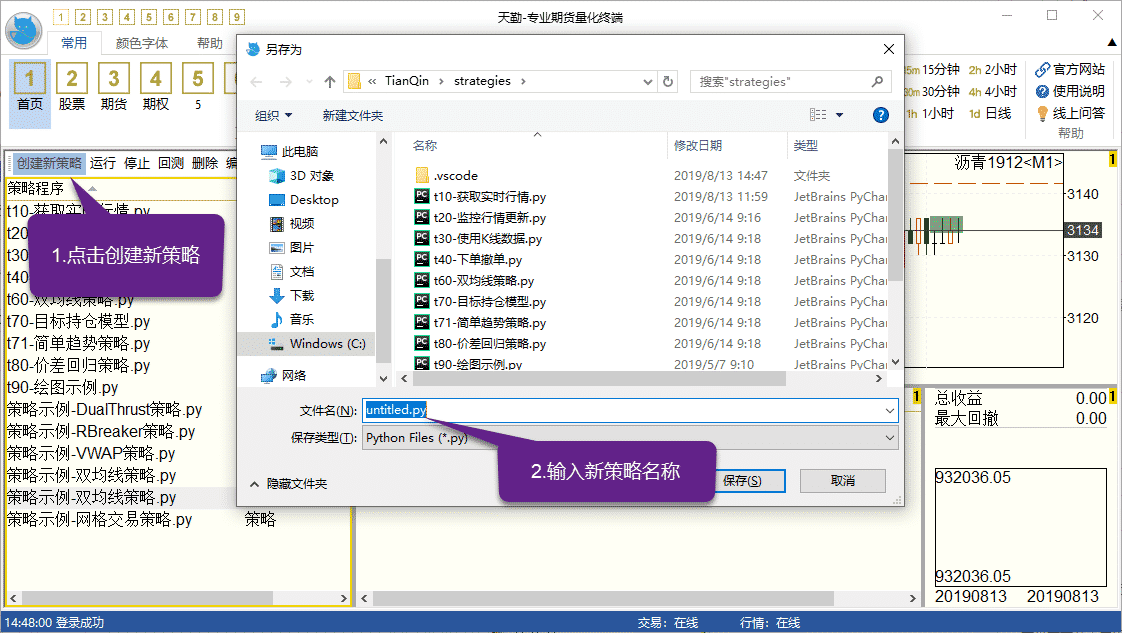
Task: Click the 首页 number 1 toolbar icon
Action: pos(30,80)
